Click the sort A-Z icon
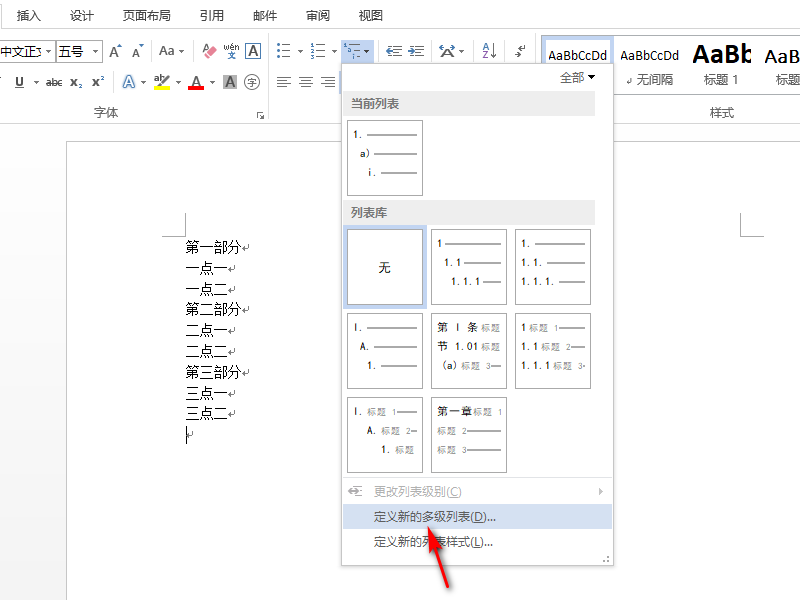Image resolution: width=800 pixels, height=600 pixels. tap(489, 51)
